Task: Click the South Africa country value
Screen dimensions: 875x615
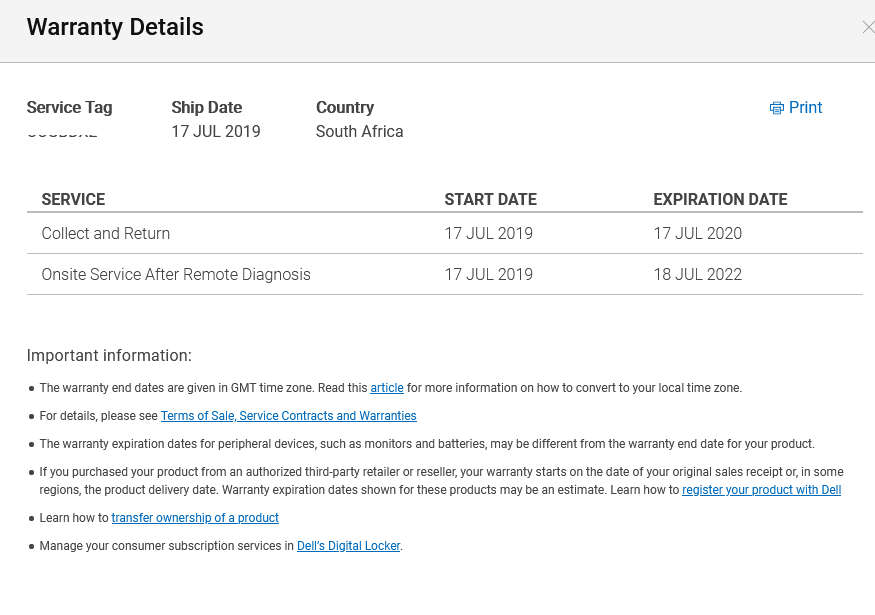Action: (x=359, y=131)
